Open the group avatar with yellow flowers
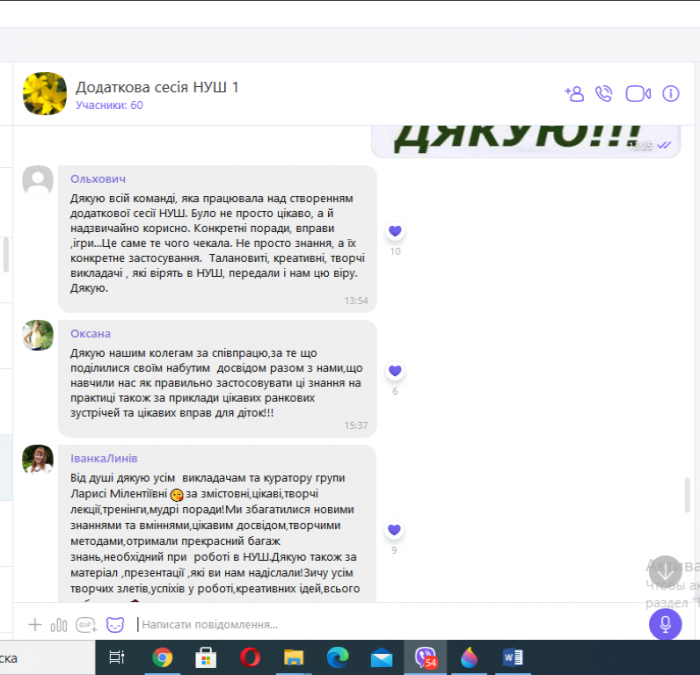The height and width of the screenshot is (675, 700). pyautogui.click(x=45, y=93)
